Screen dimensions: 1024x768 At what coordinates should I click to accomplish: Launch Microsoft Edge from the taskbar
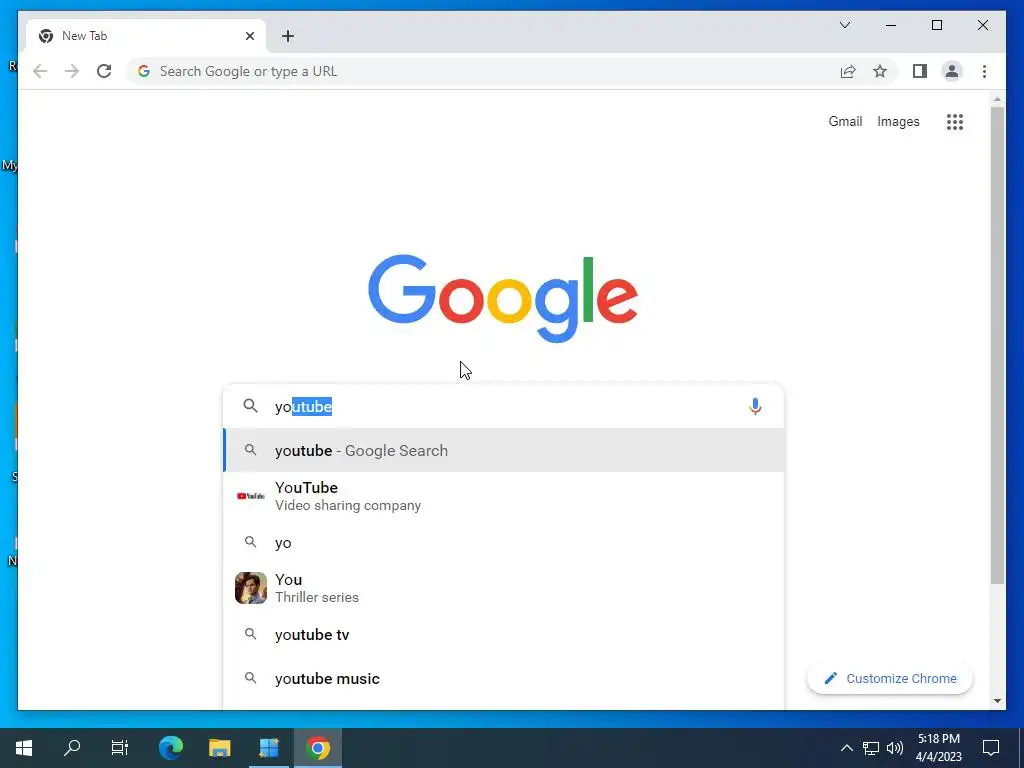[x=171, y=747]
